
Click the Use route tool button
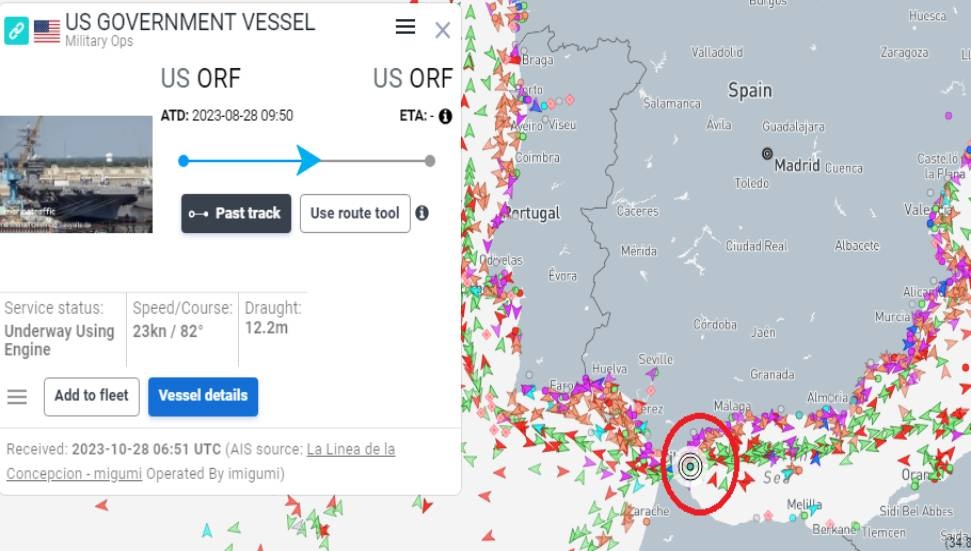coord(355,213)
